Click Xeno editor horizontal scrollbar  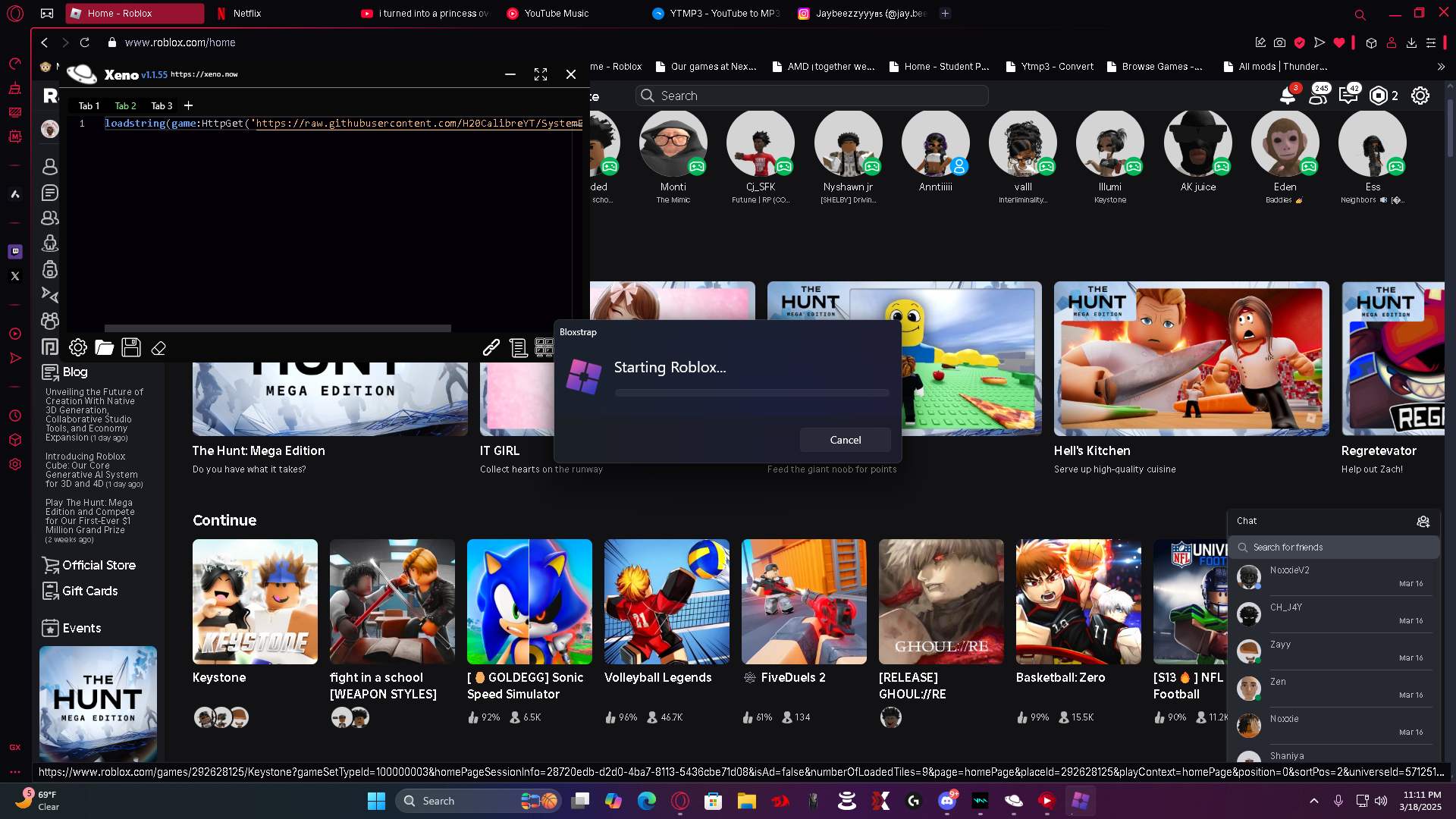point(278,328)
